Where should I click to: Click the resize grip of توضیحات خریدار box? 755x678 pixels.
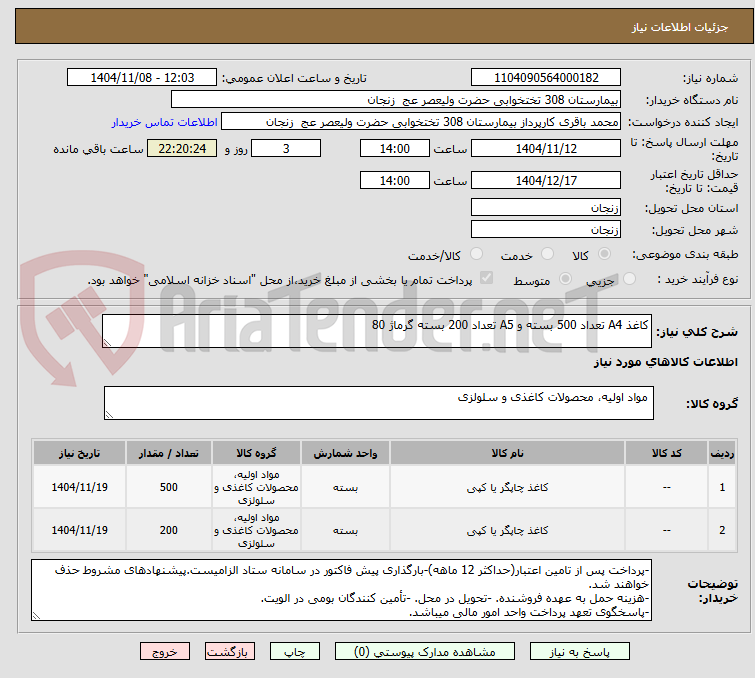(x=36, y=615)
